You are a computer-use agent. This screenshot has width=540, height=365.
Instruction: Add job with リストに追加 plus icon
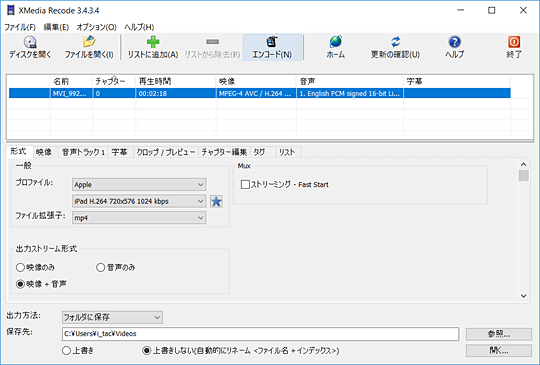click(153, 42)
